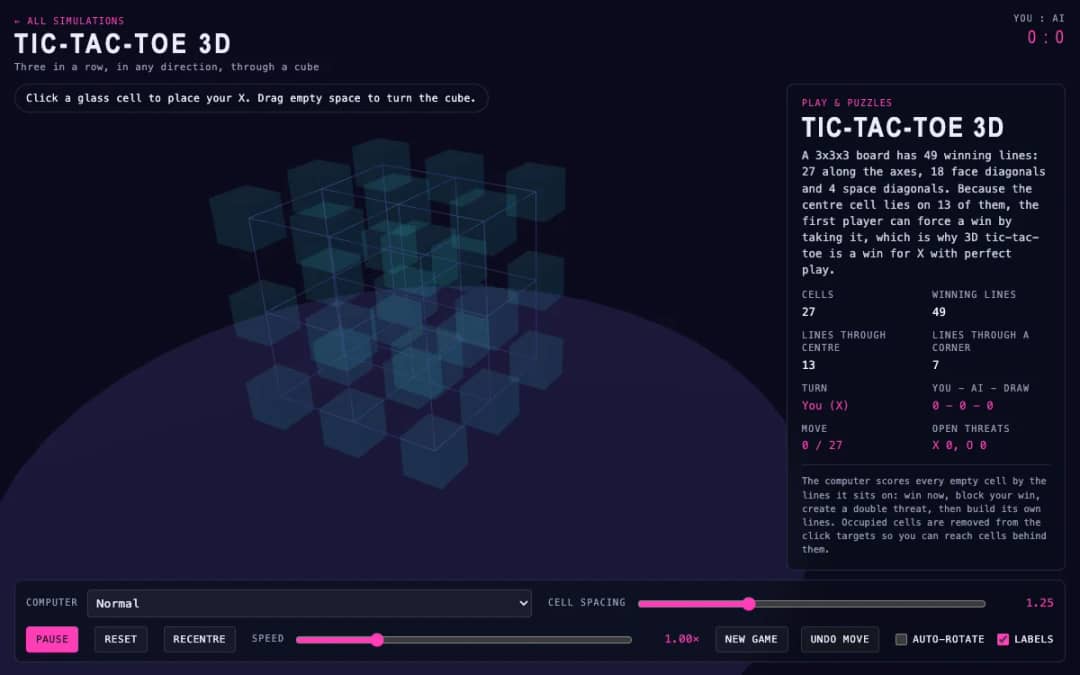Recentre the cube view

click(x=199, y=639)
